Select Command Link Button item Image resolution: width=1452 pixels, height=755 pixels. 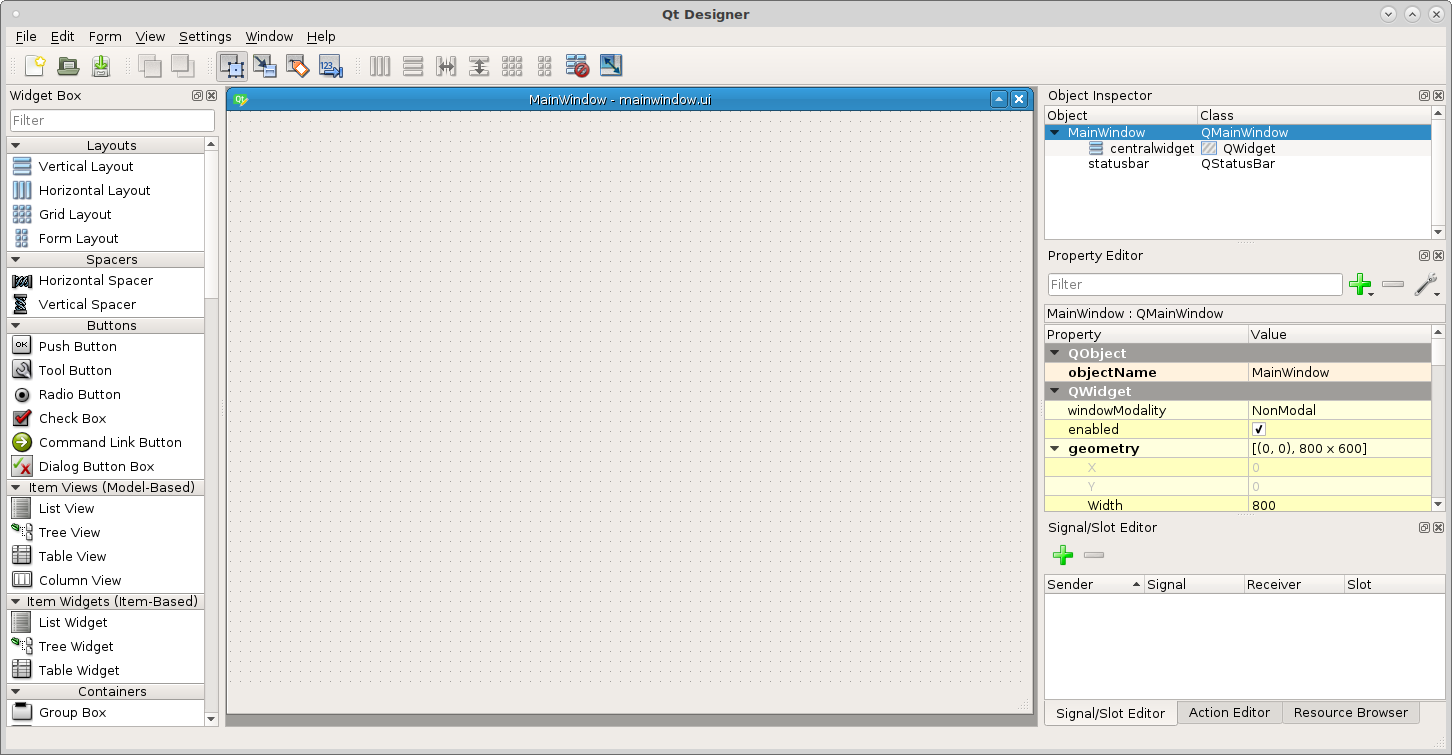point(105,442)
